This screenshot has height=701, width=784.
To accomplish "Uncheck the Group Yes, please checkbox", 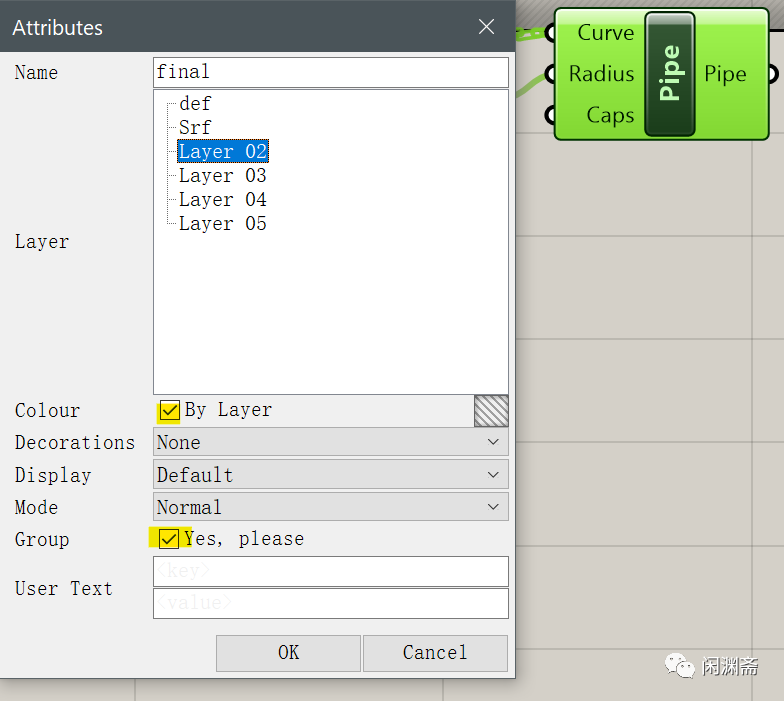I will pyautogui.click(x=168, y=539).
